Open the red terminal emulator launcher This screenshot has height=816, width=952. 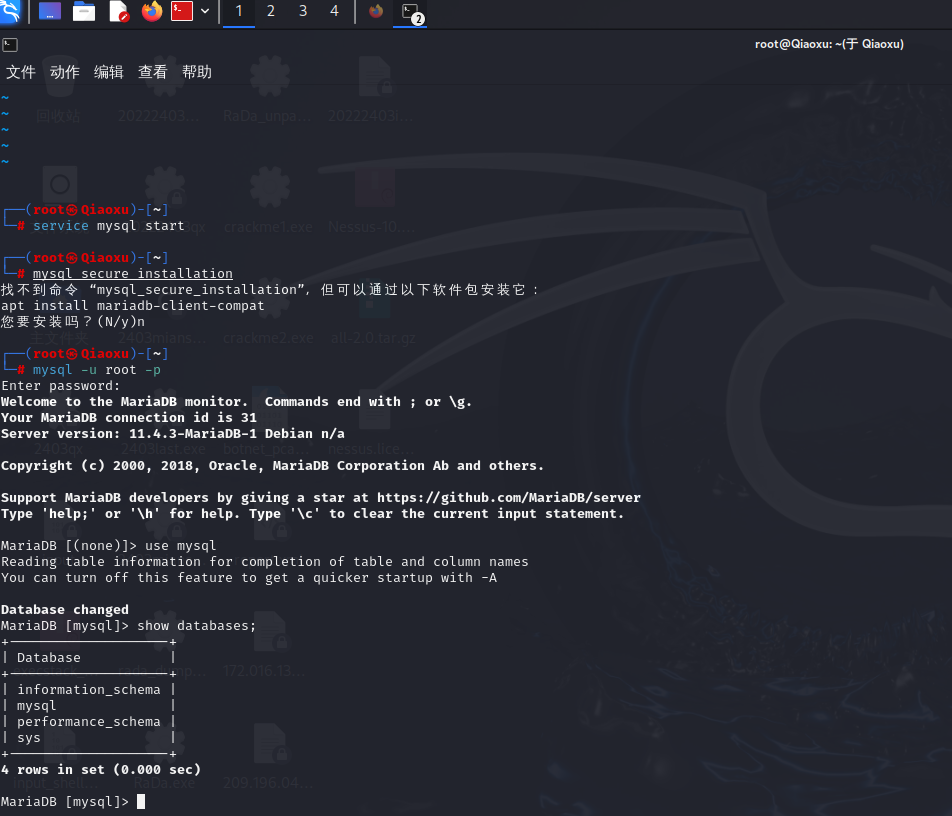[x=182, y=12]
